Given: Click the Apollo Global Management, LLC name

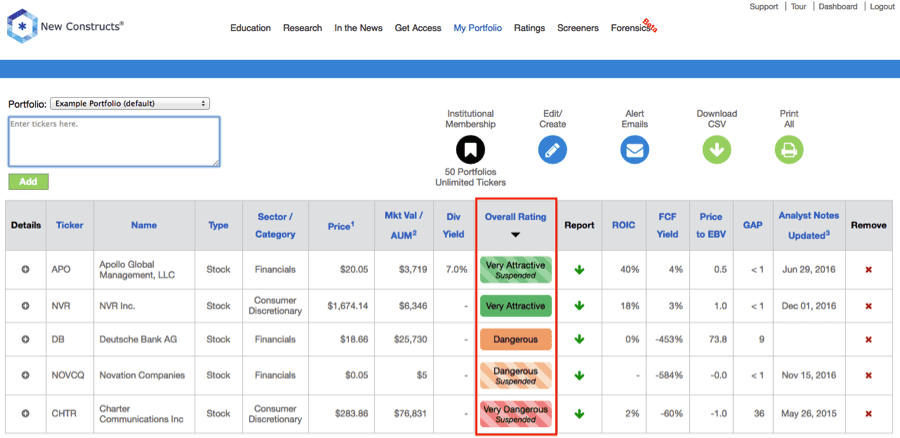Looking at the screenshot, I should point(136,270).
